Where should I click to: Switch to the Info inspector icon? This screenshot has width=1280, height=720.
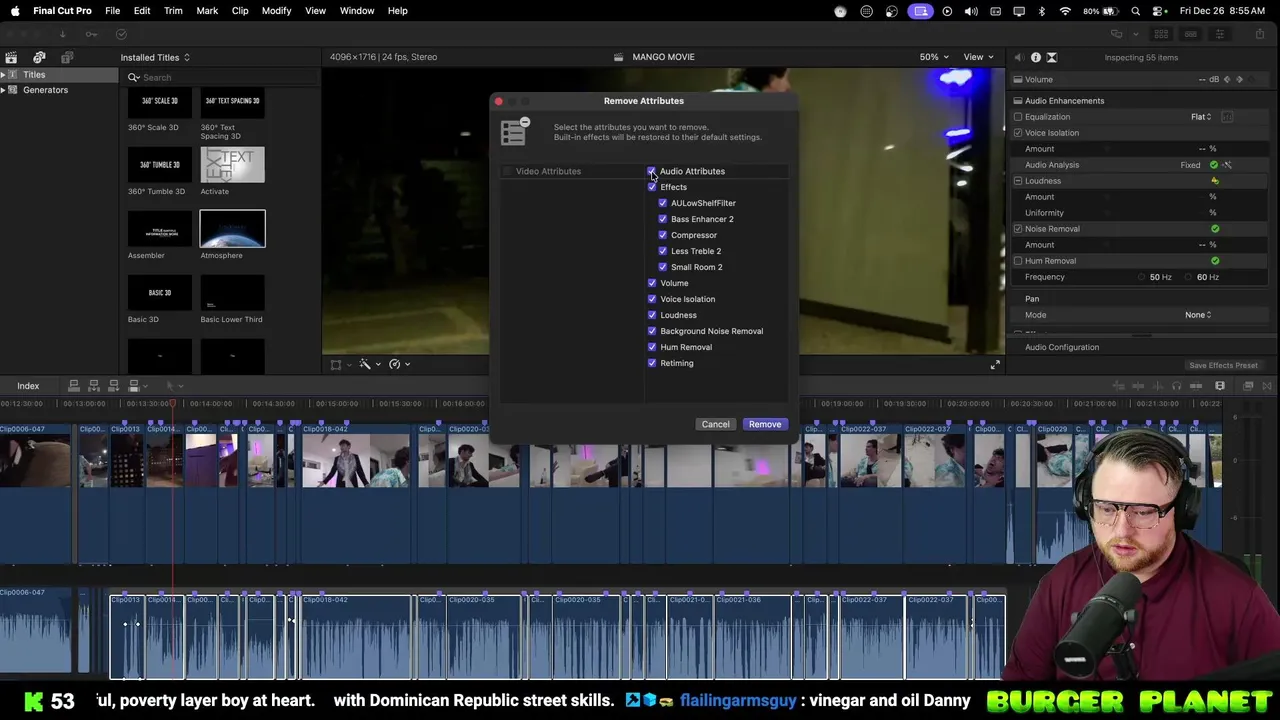(1035, 57)
